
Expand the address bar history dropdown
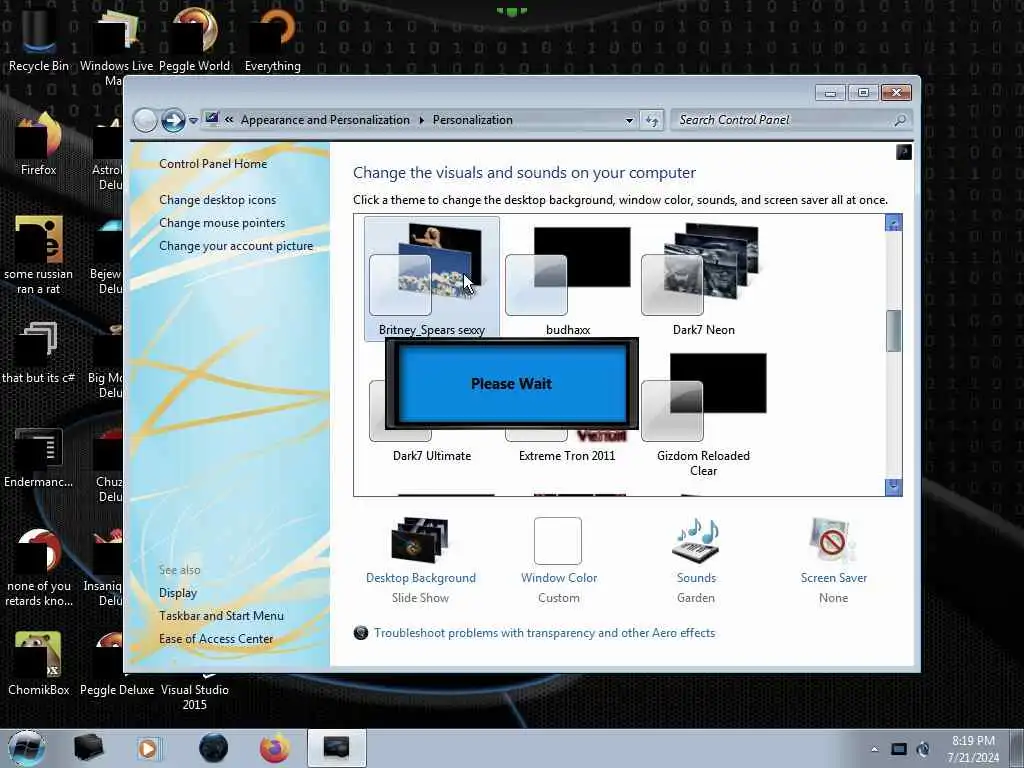[x=629, y=120]
